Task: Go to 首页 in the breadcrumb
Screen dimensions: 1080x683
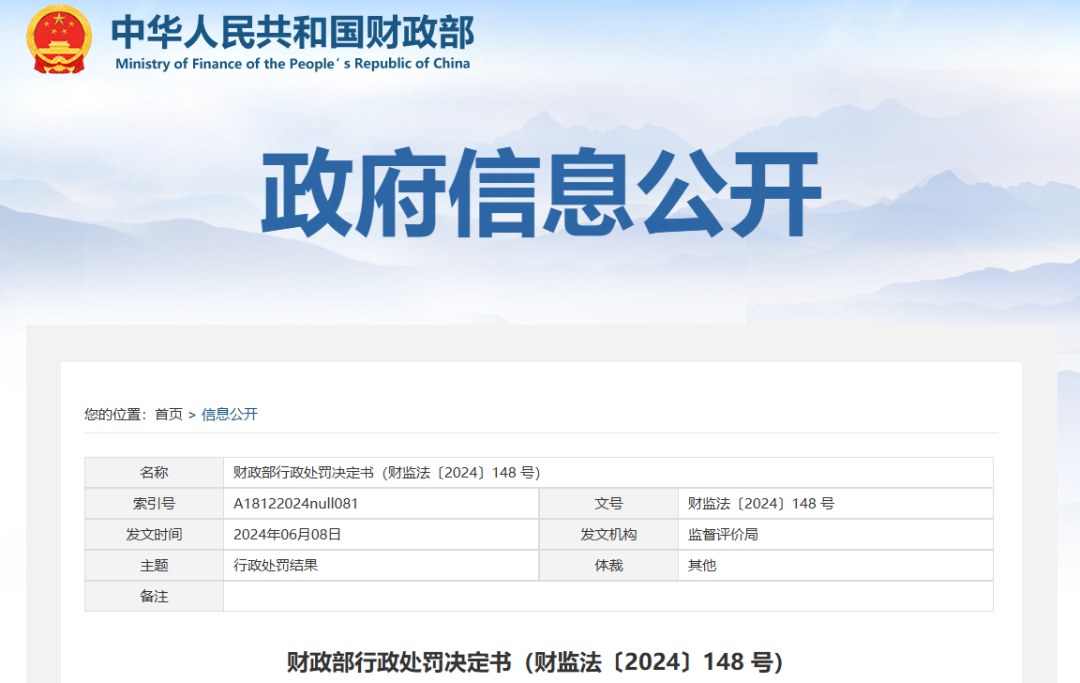Action: coord(168,414)
